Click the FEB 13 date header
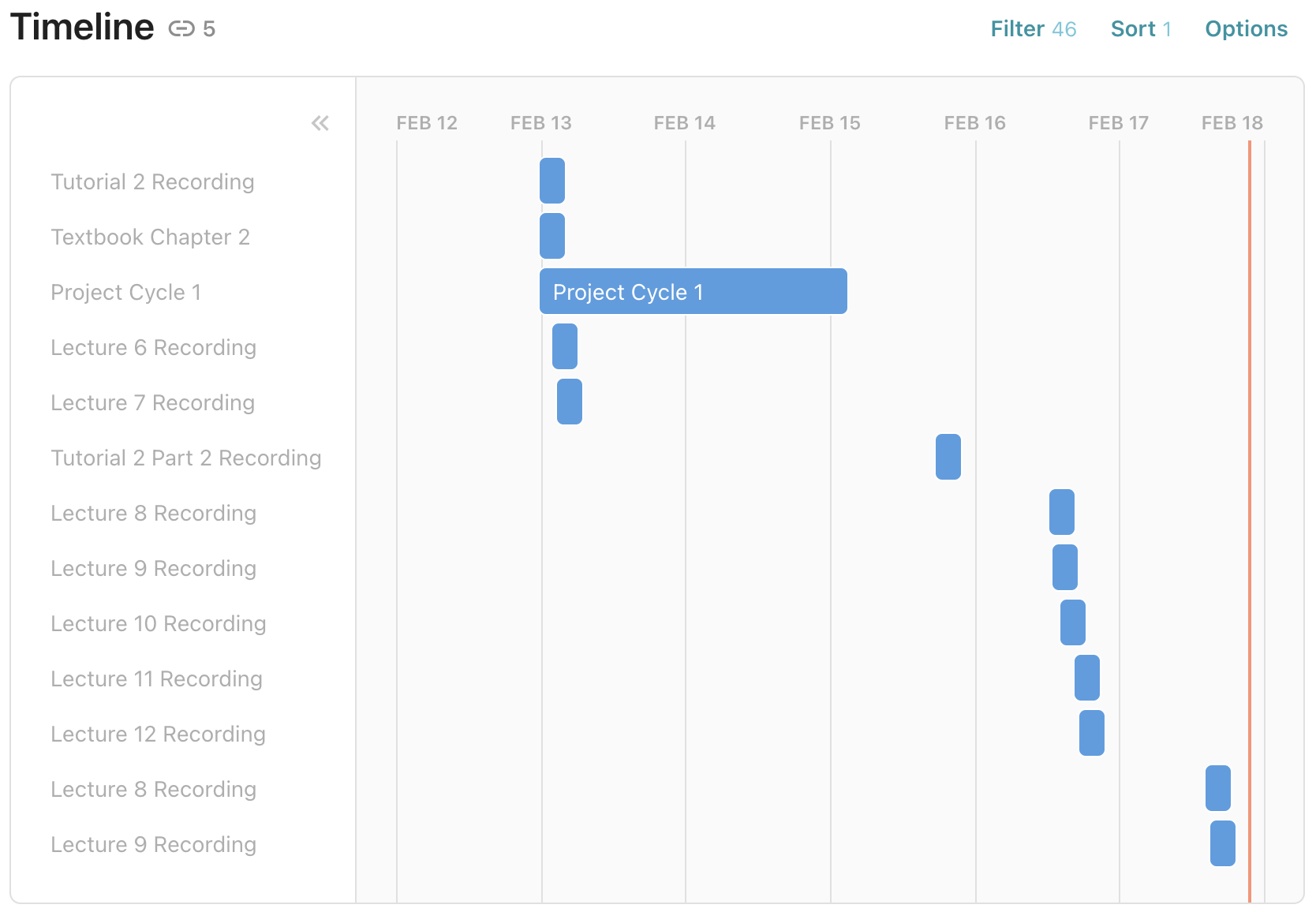 pos(540,123)
